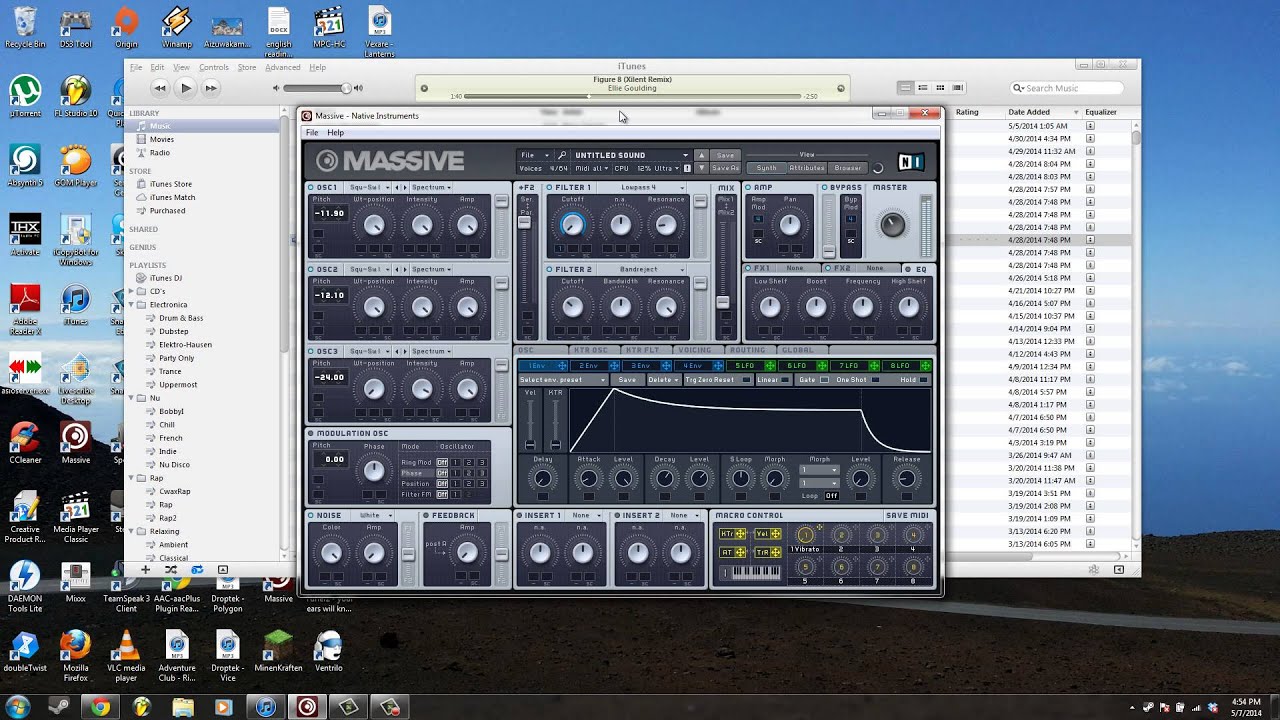The width and height of the screenshot is (1280, 720).
Task: Open OSC2 Spectrum mode dropdown
Action: (431, 269)
